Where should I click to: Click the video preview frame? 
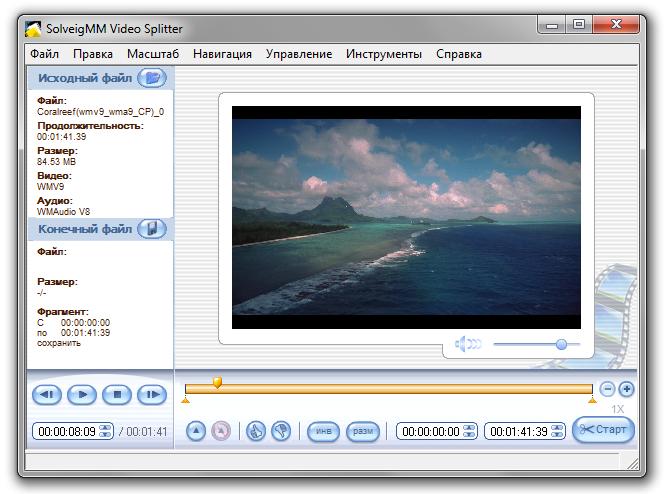(x=406, y=217)
